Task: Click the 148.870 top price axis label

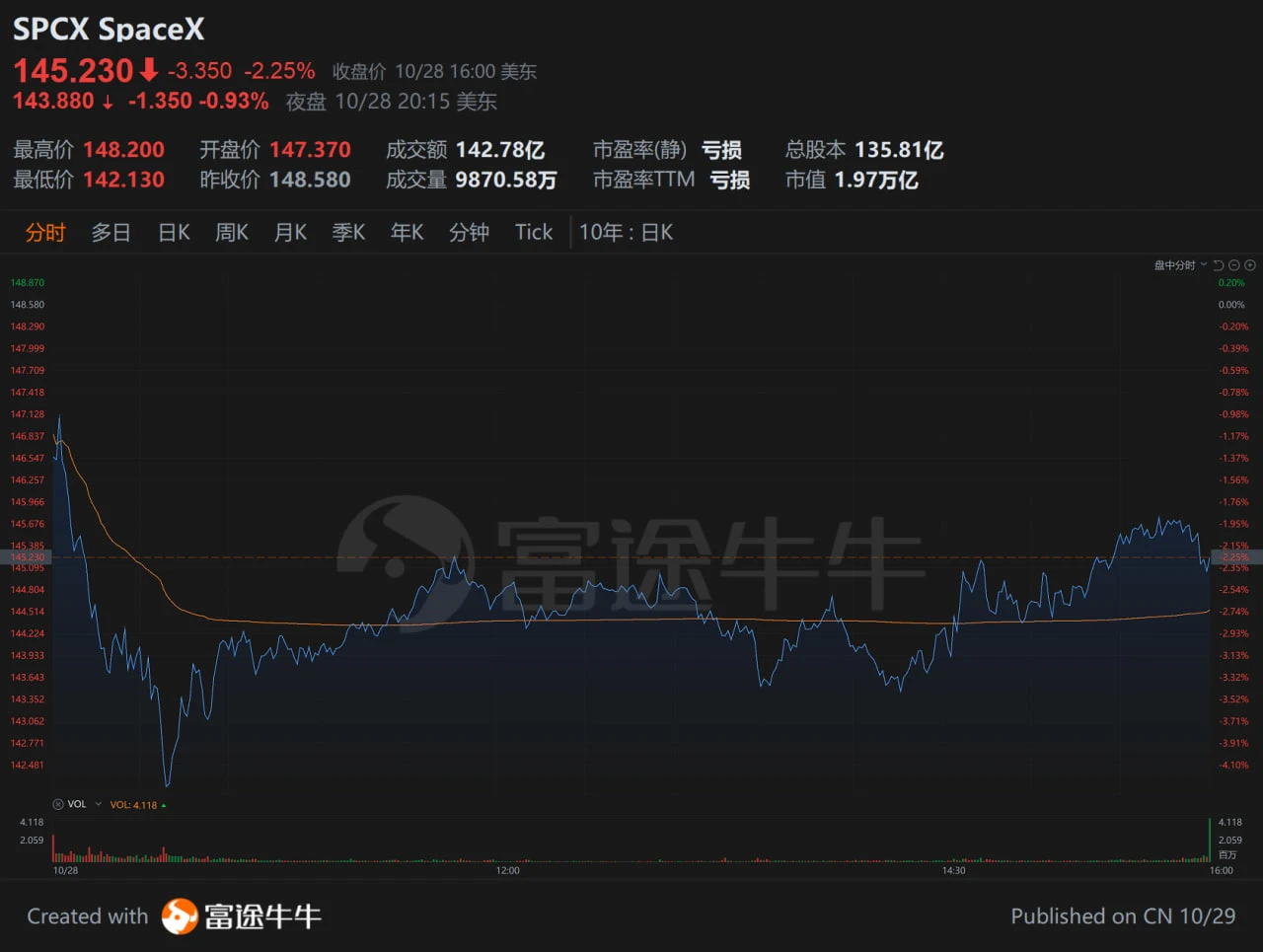Action: pos(28,283)
